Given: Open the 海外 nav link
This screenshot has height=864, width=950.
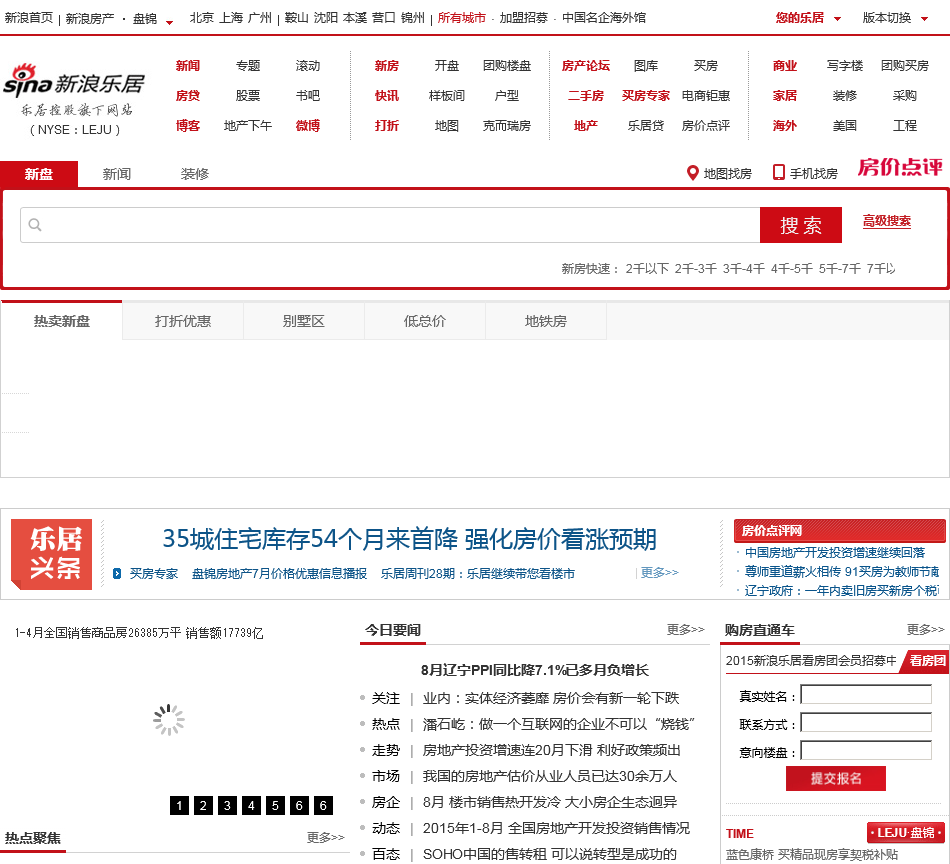Looking at the screenshot, I should [785, 126].
